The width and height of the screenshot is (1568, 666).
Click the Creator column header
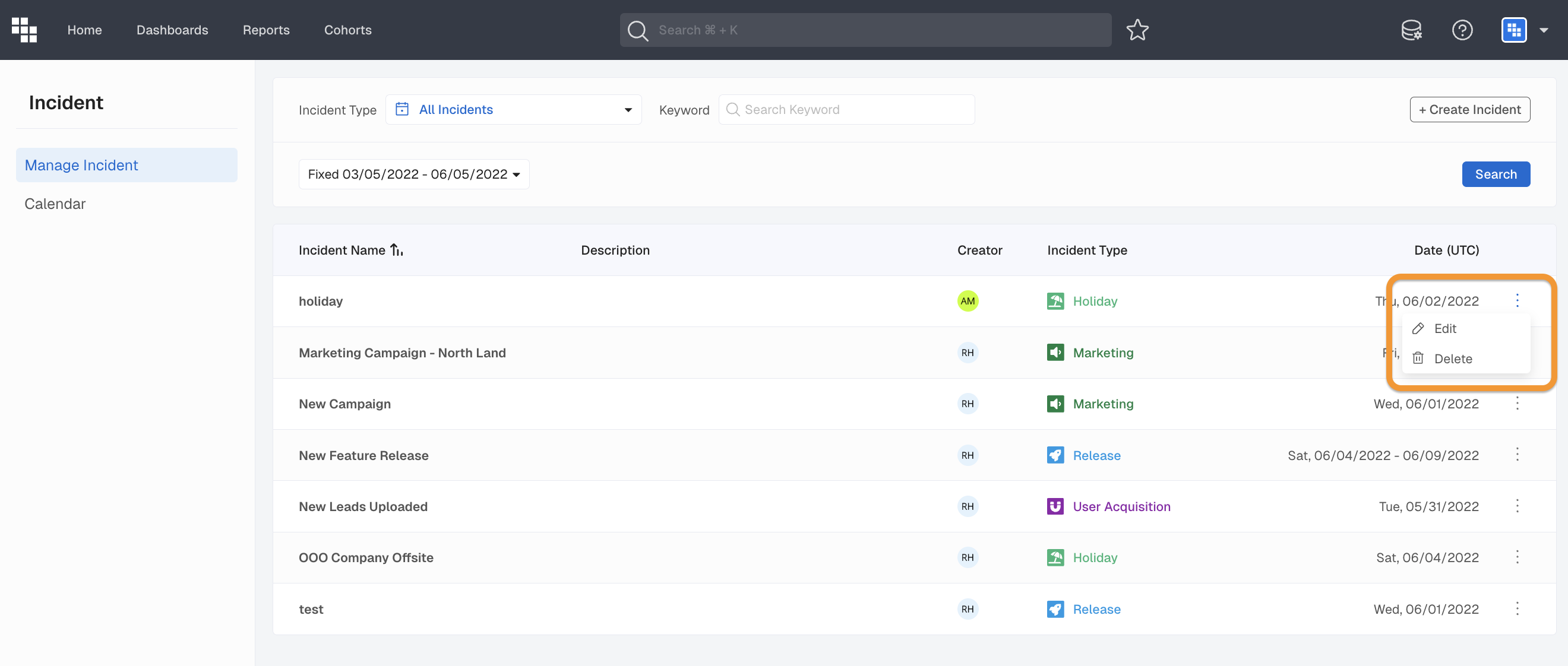click(x=979, y=250)
